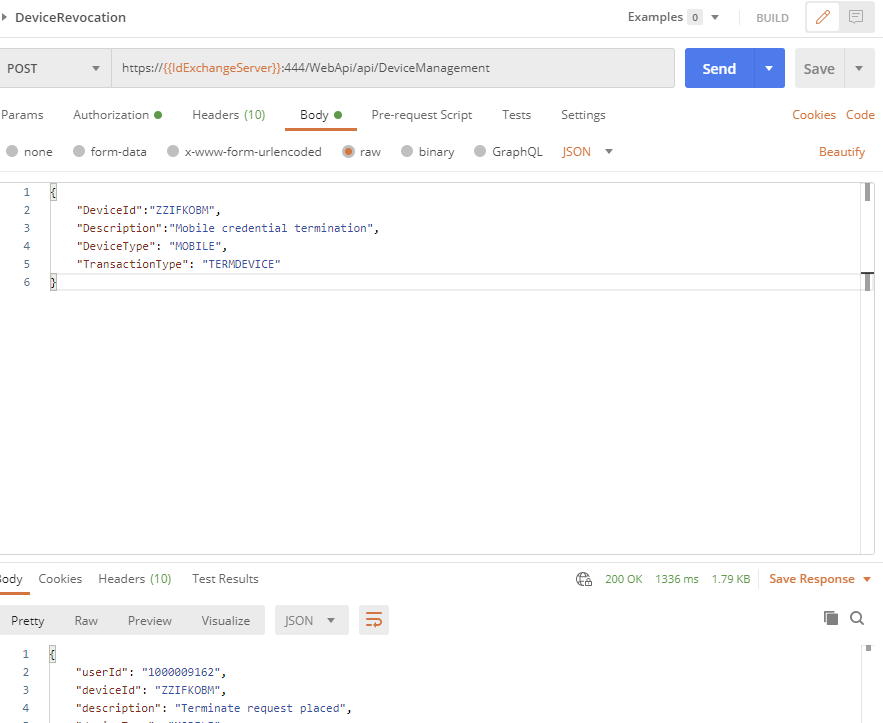The width and height of the screenshot is (883, 723).
Task: Click the DeviceId line in request body
Action: [x=149, y=210]
